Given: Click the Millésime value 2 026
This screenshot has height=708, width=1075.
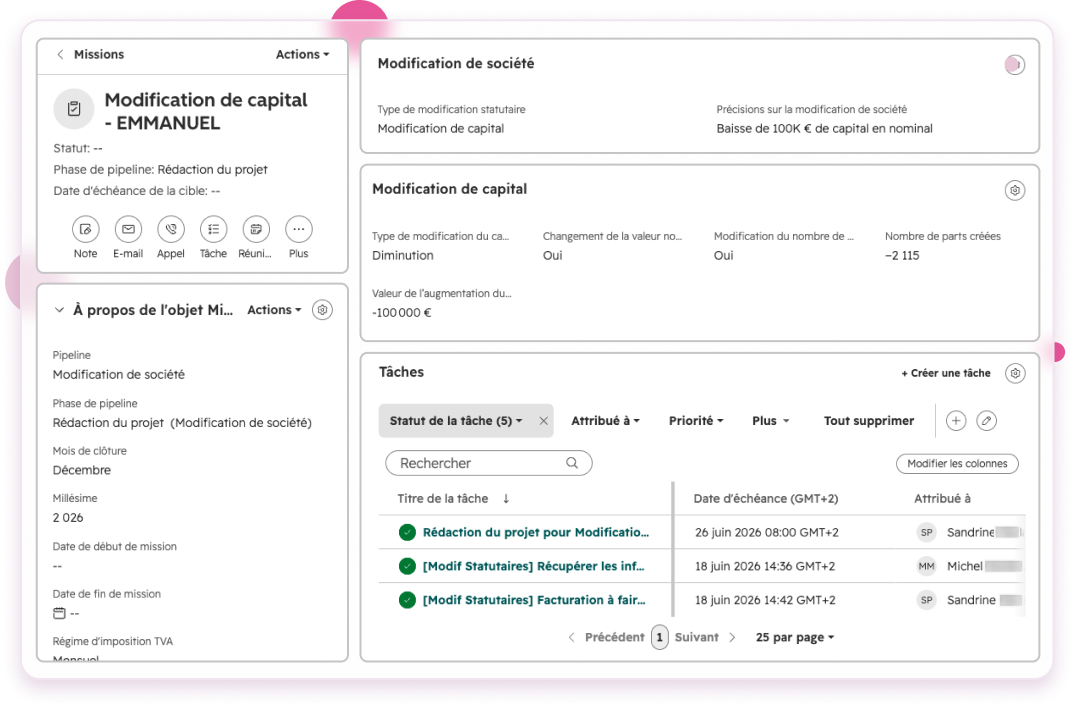Looking at the screenshot, I should pos(68,517).
